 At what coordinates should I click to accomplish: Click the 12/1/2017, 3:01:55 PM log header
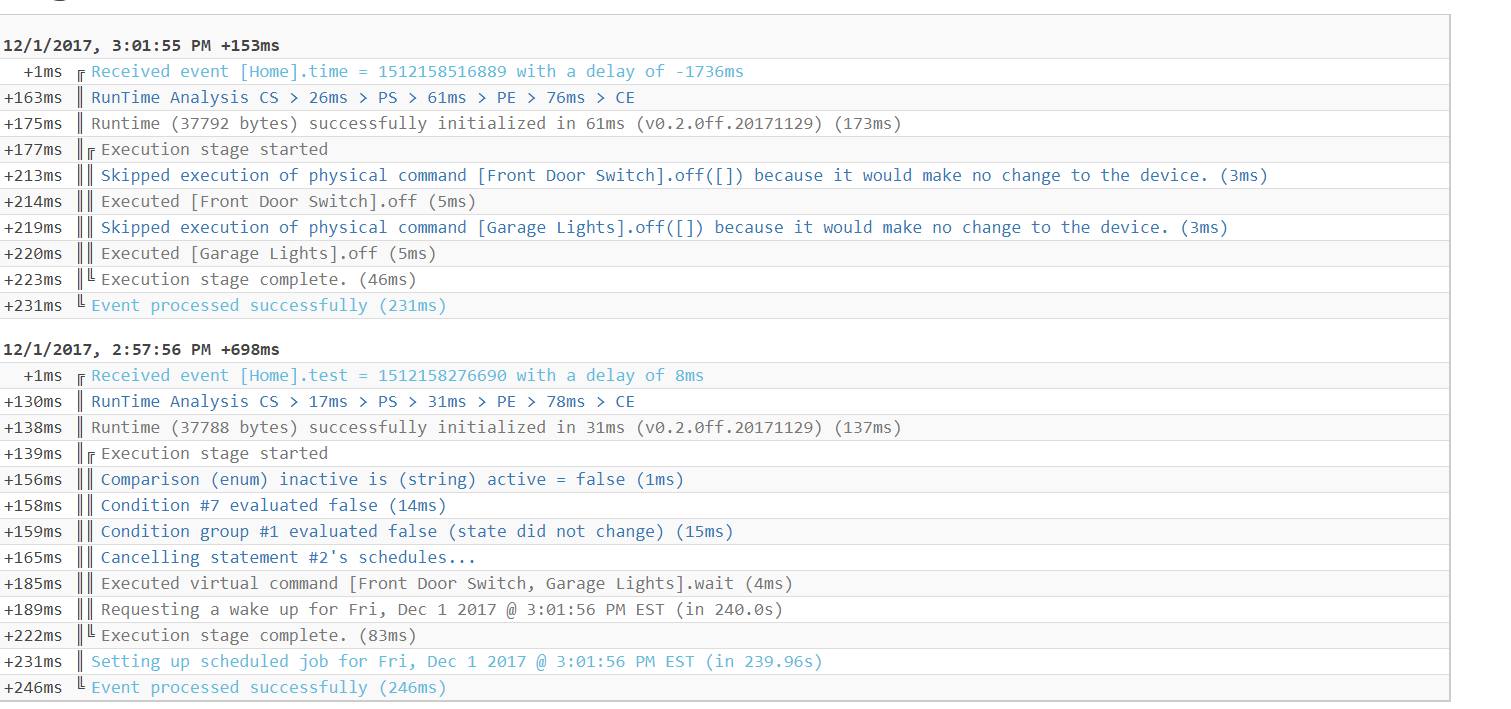[x=141, y=46]
